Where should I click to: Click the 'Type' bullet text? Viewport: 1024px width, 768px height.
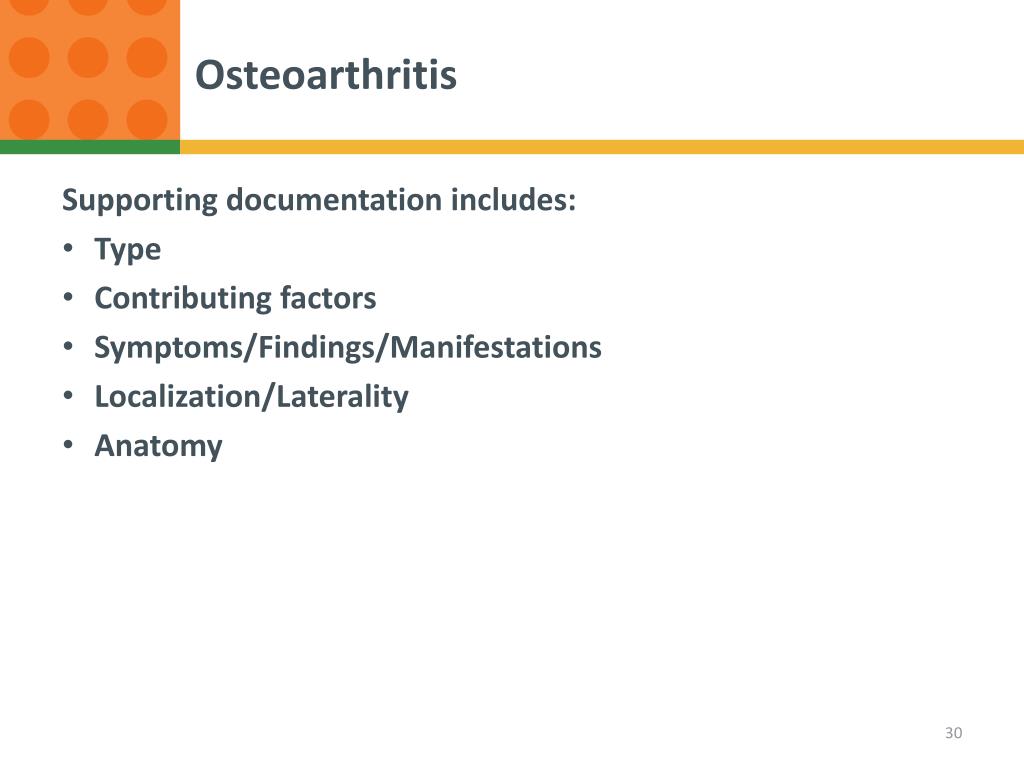(x=127, y=250)
